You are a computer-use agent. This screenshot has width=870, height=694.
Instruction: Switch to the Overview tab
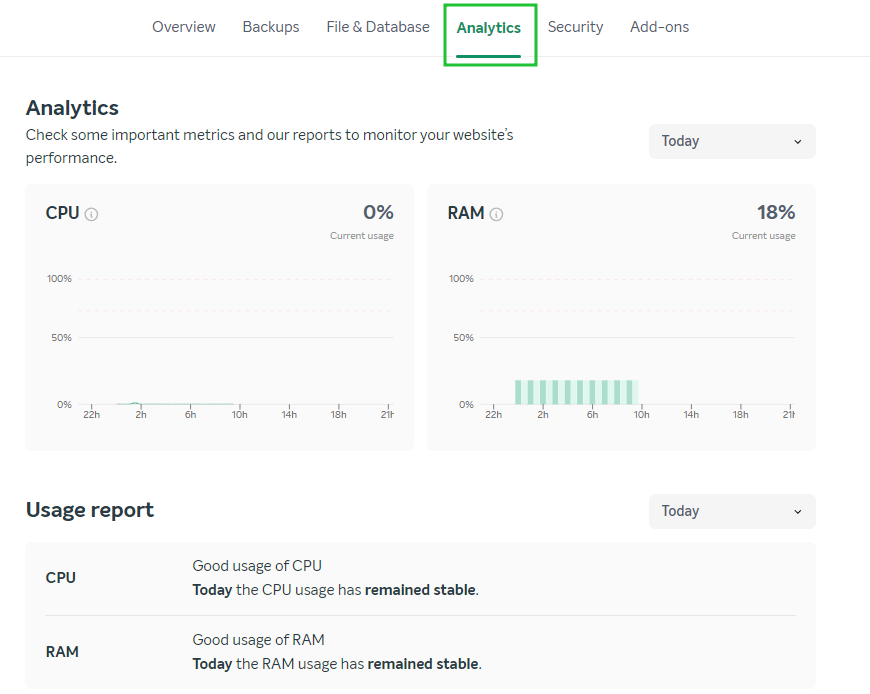[x=184, y=27]
